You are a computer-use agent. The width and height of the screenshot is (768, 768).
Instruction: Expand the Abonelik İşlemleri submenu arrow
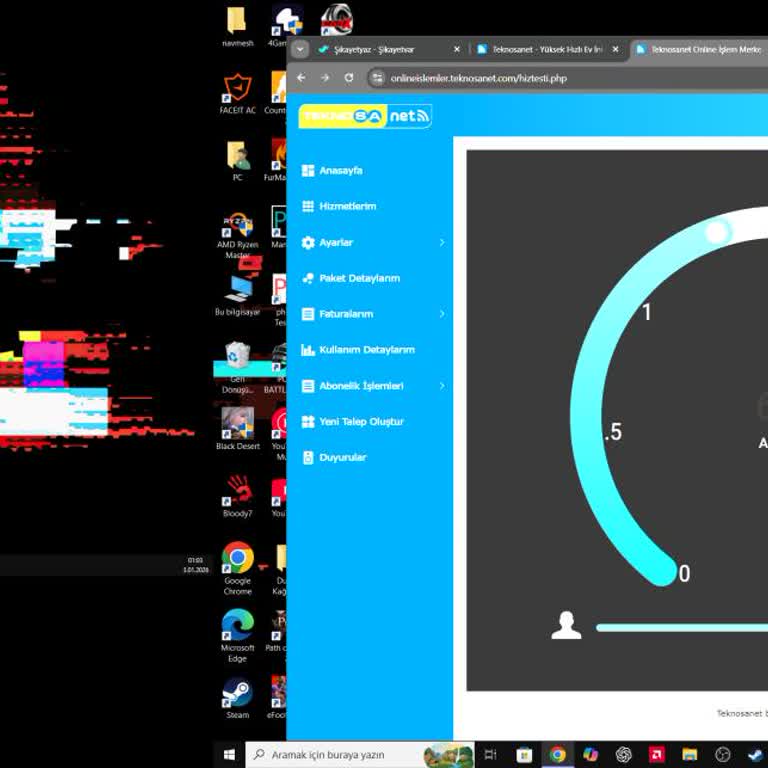tap(442, 386)
